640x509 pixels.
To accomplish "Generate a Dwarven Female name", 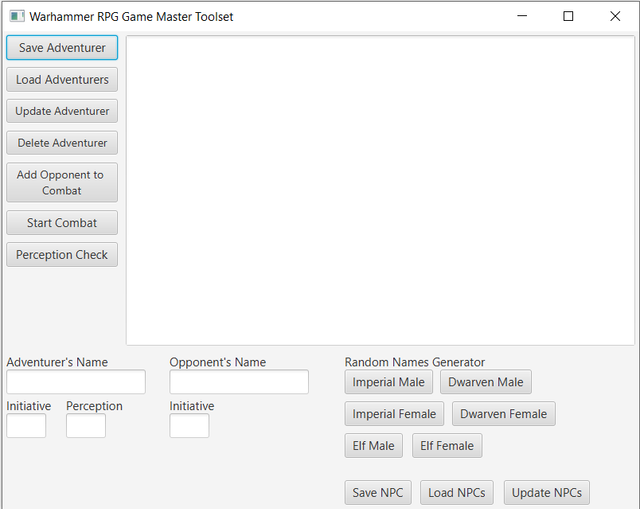I will click(x=504, y=414).
